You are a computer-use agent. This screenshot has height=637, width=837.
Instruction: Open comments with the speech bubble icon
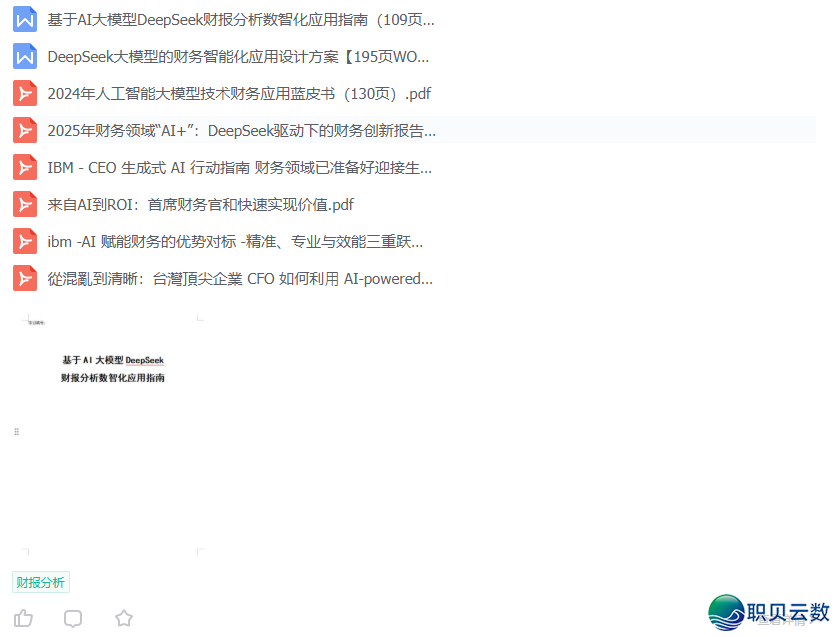click(73, 618)
